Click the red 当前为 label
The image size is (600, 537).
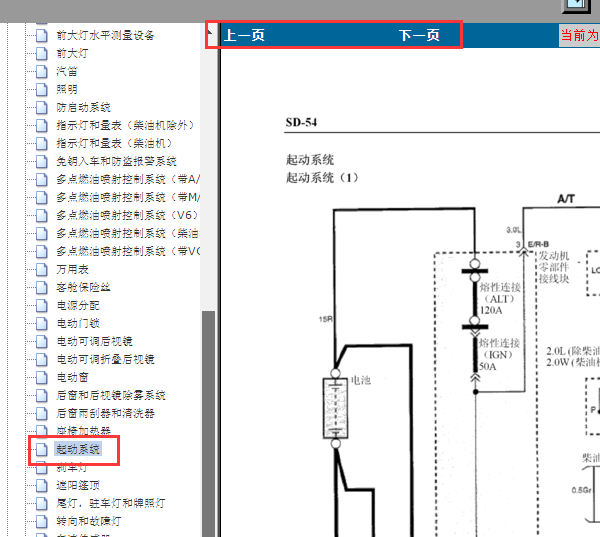(579, 35)
